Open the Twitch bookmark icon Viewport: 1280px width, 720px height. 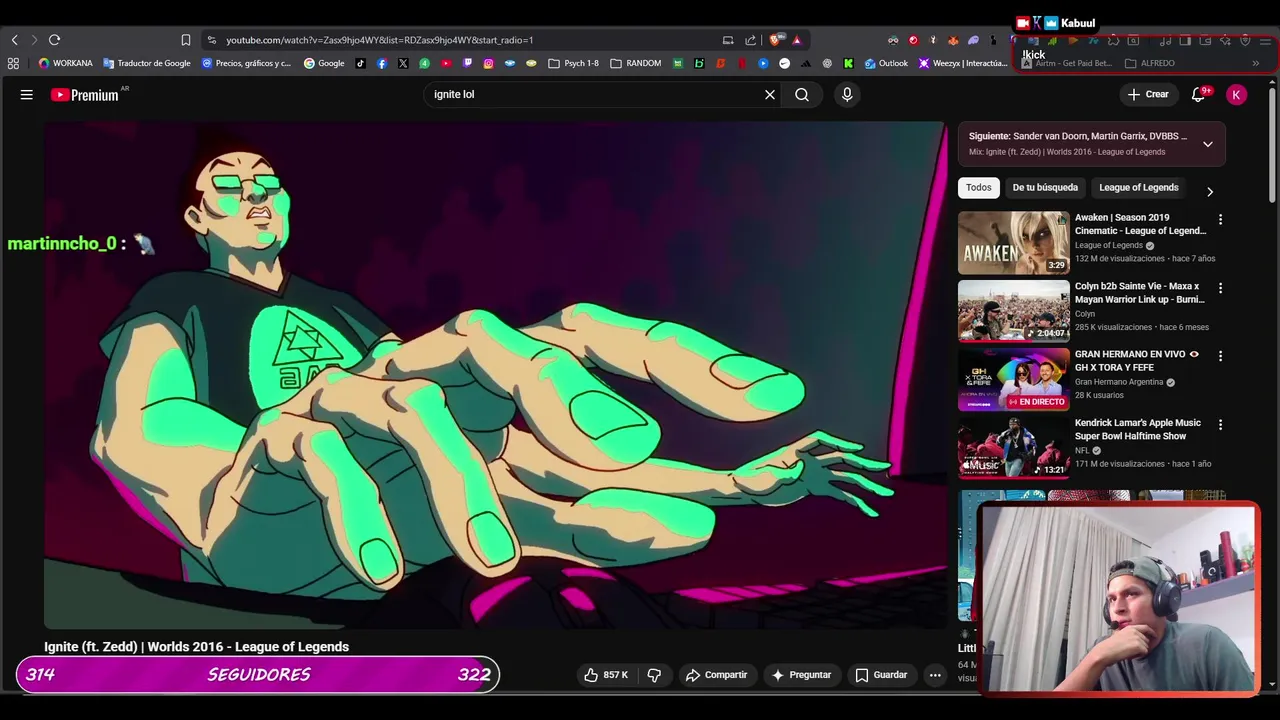467,63
